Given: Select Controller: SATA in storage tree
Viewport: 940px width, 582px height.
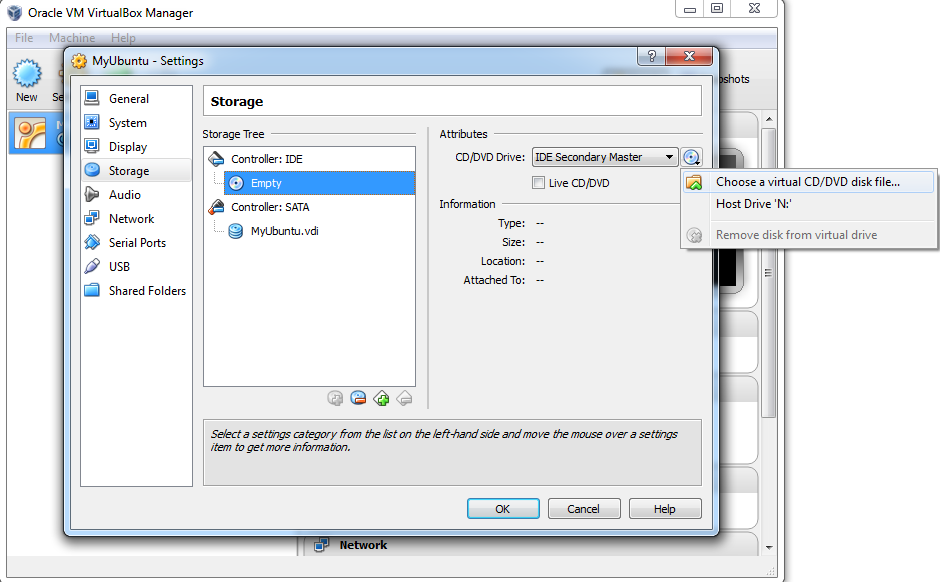Looking at the screenshot, I should point(270,207).
